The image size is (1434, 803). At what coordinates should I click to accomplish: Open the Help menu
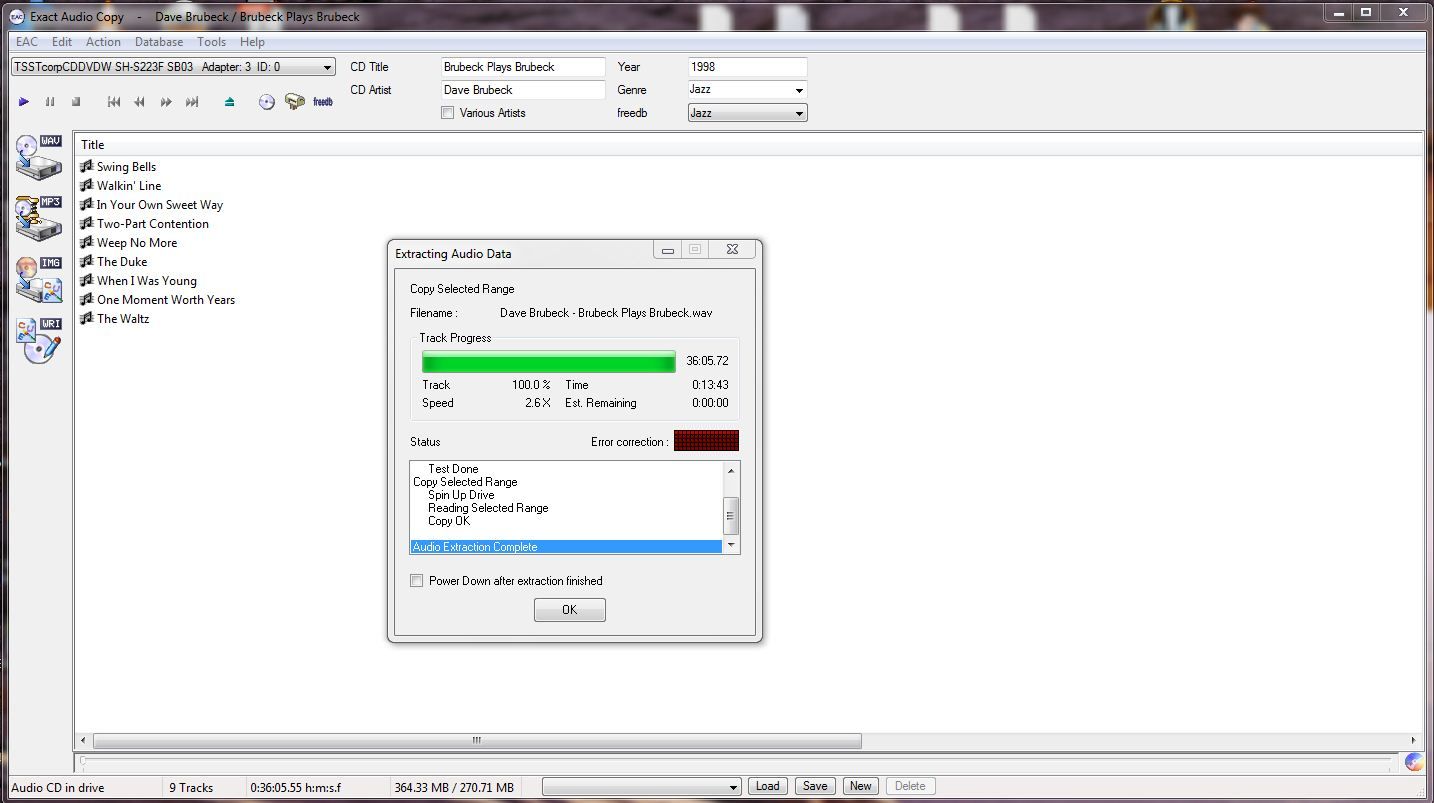point(252,42)
